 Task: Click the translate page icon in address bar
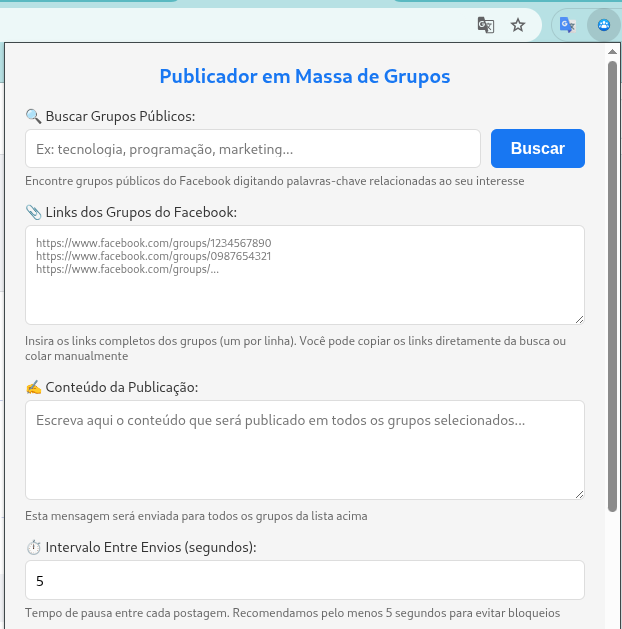tap(486, 25)
